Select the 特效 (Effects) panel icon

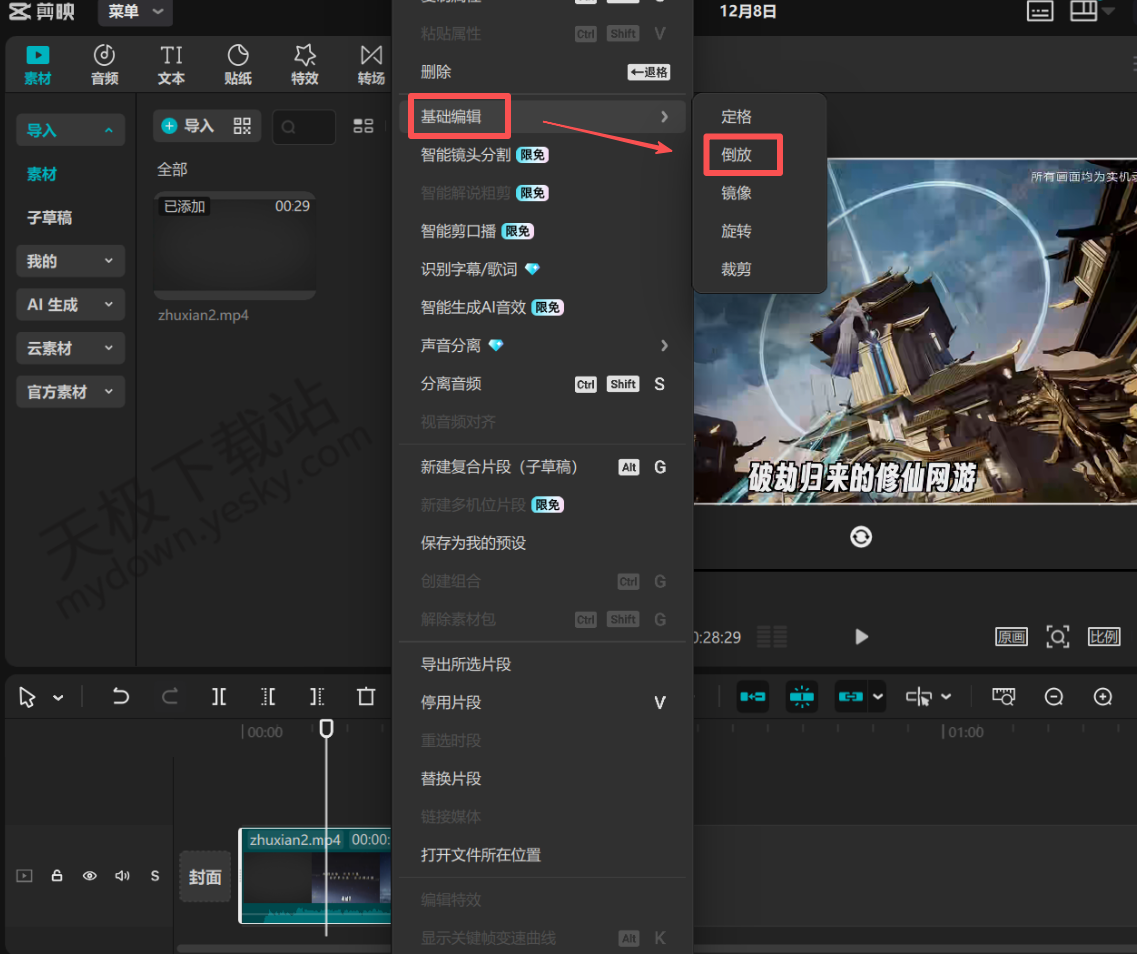coord(304,63)
